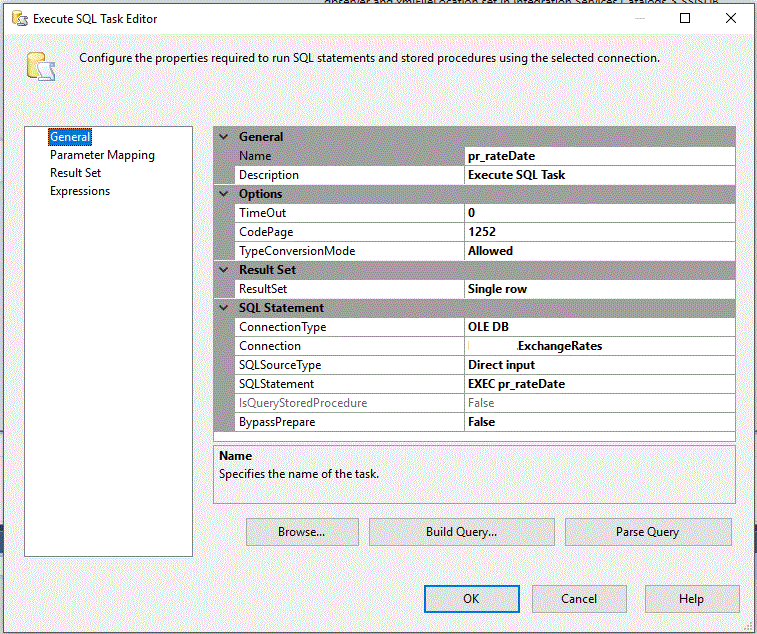Open Help for the task editor
The width and height of the screenshot is (757, 634).
tap(692, 599)
